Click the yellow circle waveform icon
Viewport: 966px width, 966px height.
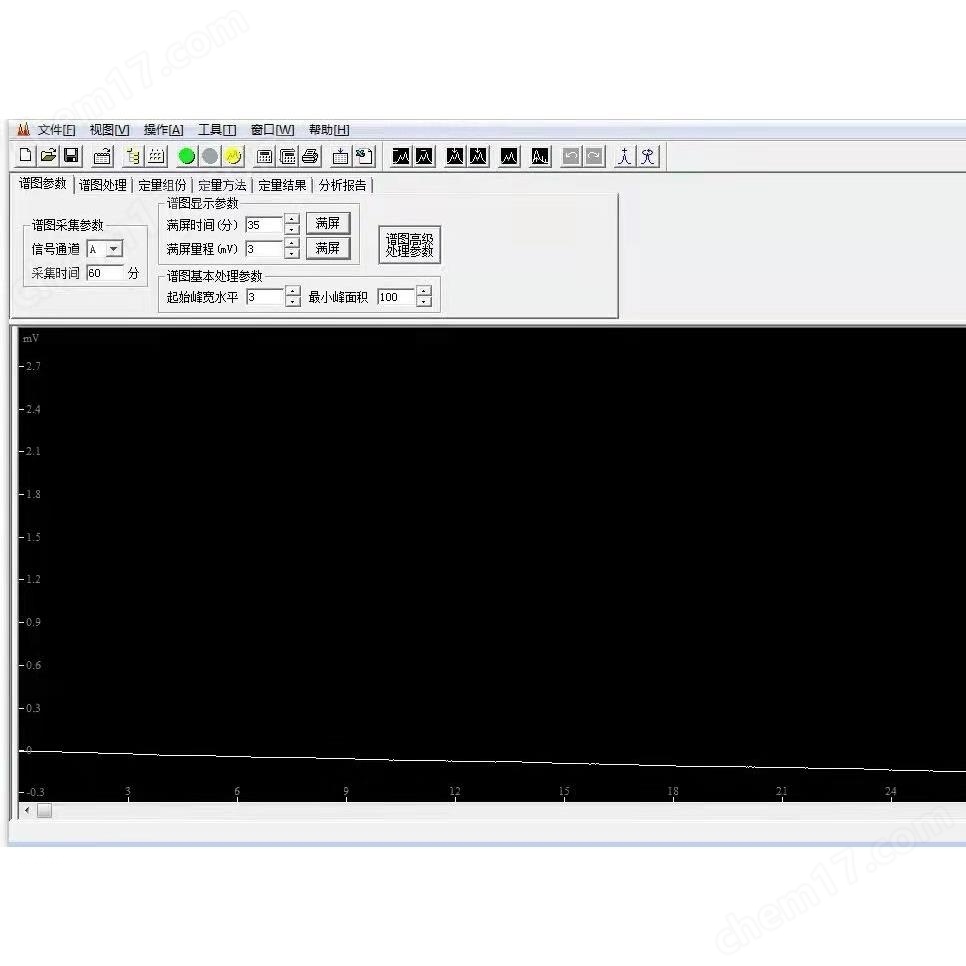(x=233, y=156)
